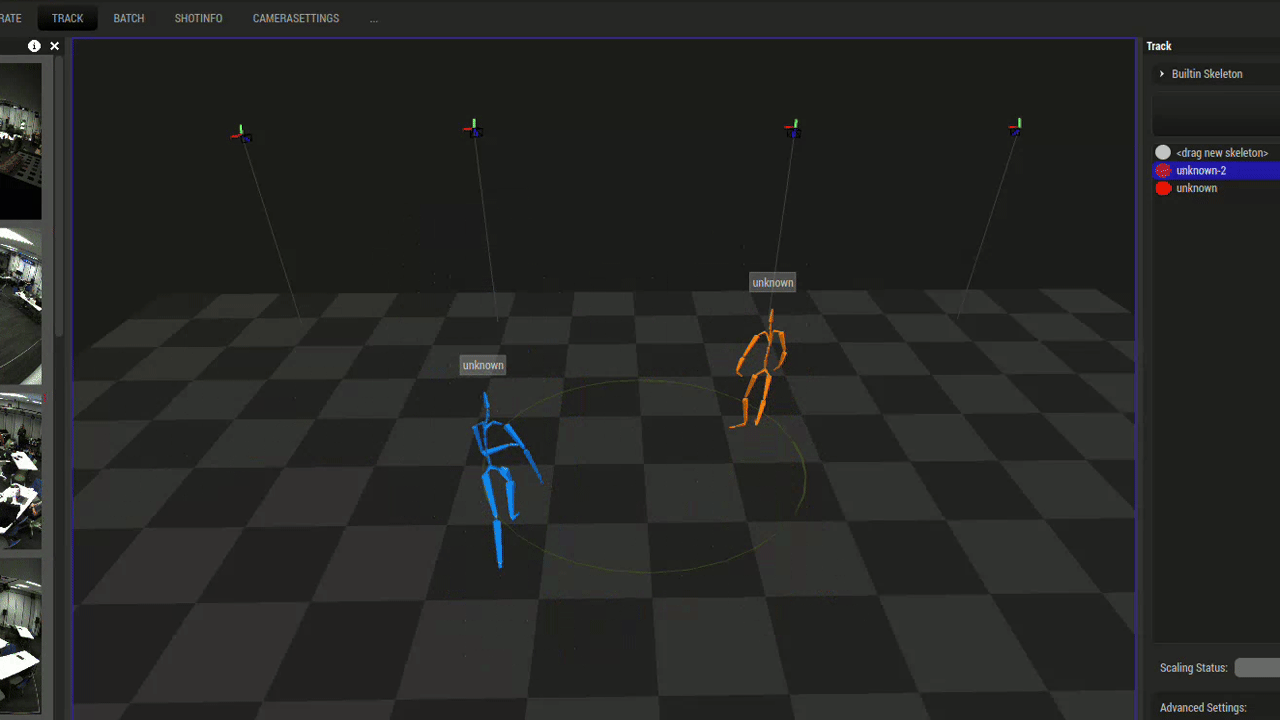Click the red color swatch next to unknown

tap(1163, 188)
